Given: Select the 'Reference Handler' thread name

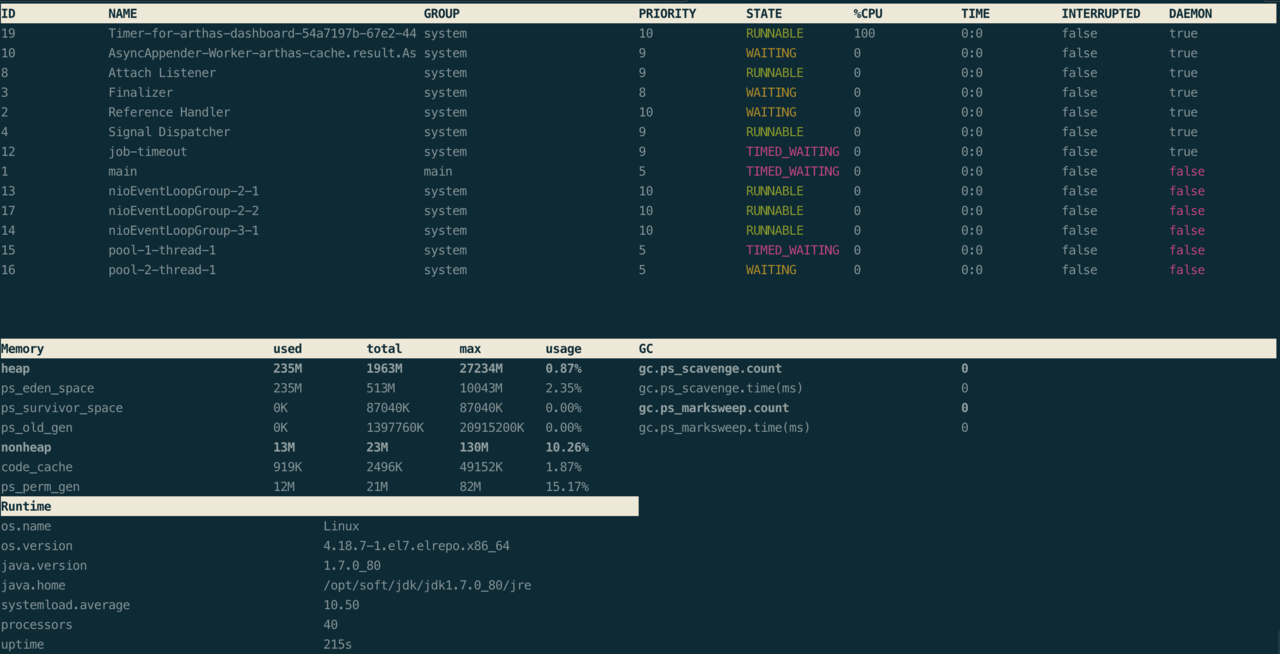Looking at the screenshot, I should [169, 112].
